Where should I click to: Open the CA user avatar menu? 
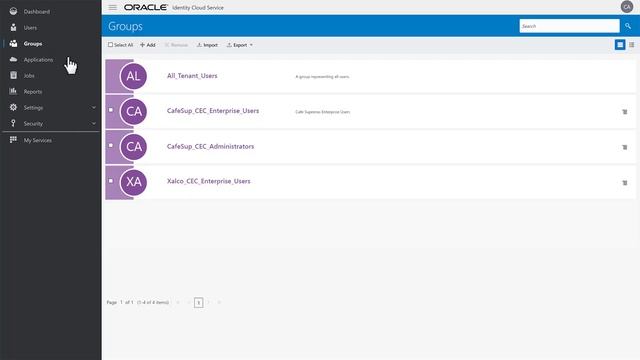click(x=627, y=7)
